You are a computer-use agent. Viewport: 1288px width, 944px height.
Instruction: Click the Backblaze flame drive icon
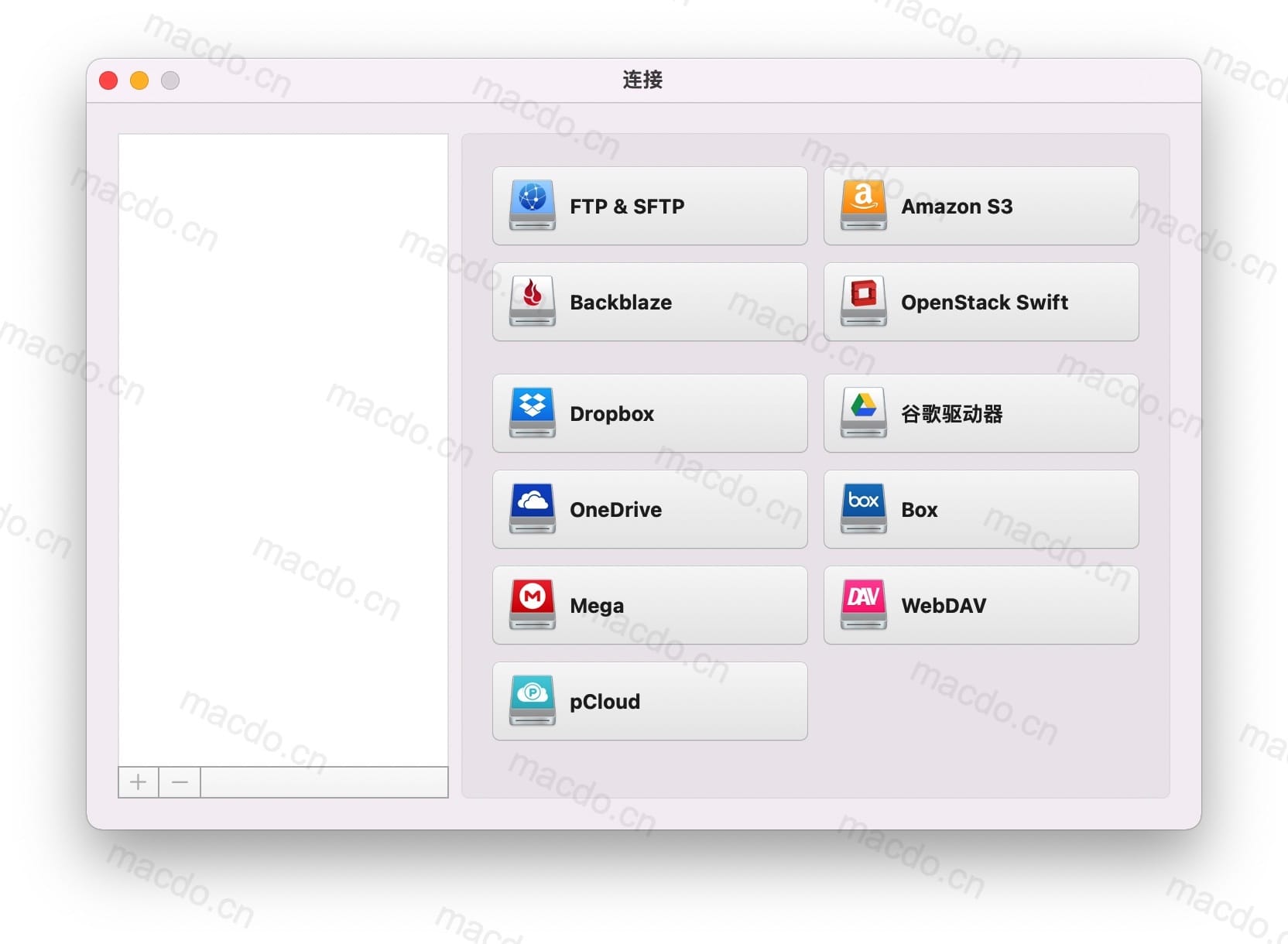(533, 302)
